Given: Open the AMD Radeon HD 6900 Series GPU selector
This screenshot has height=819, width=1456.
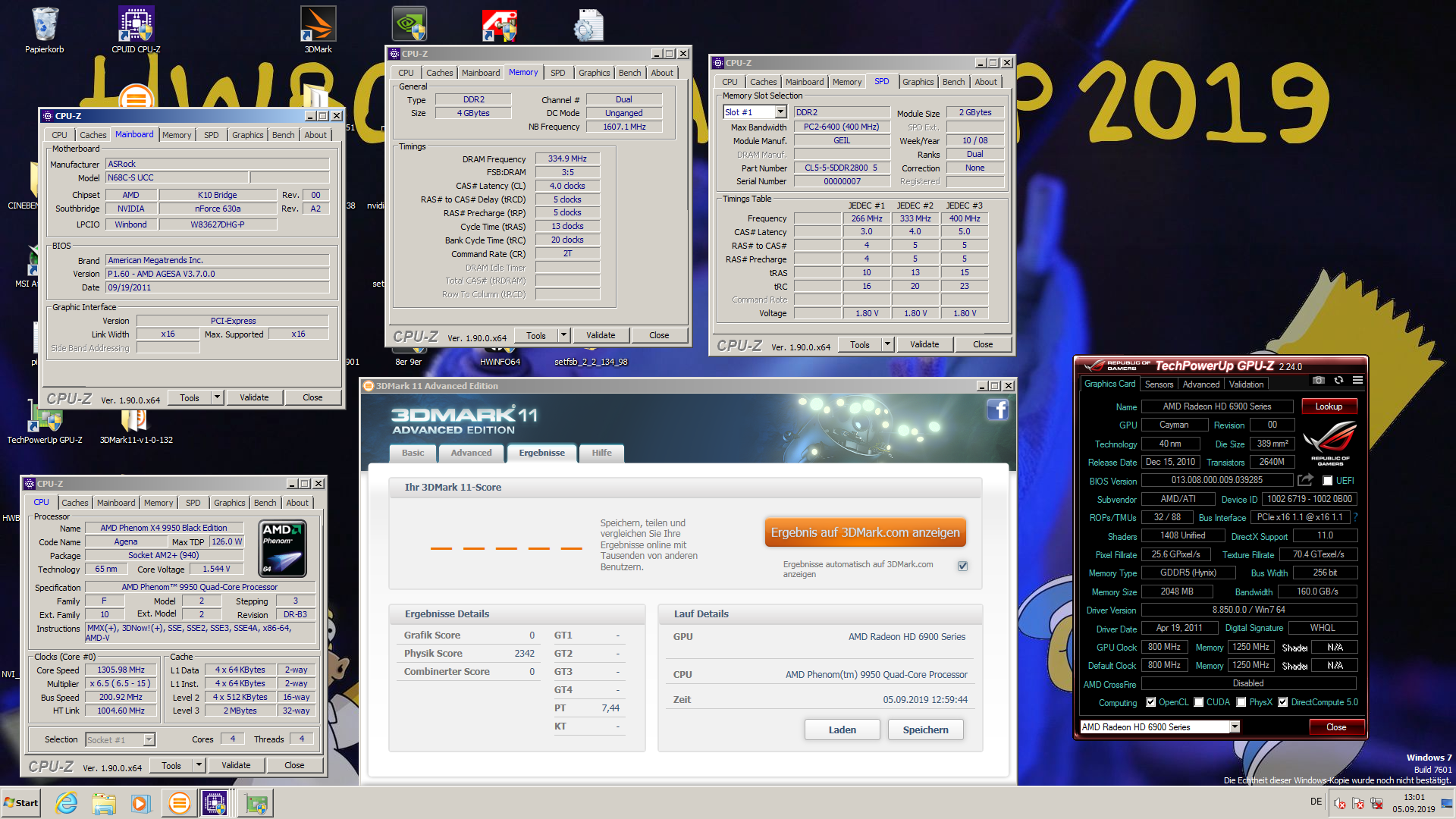Looking at the screenshot, I should click(x=1159, y=726).
